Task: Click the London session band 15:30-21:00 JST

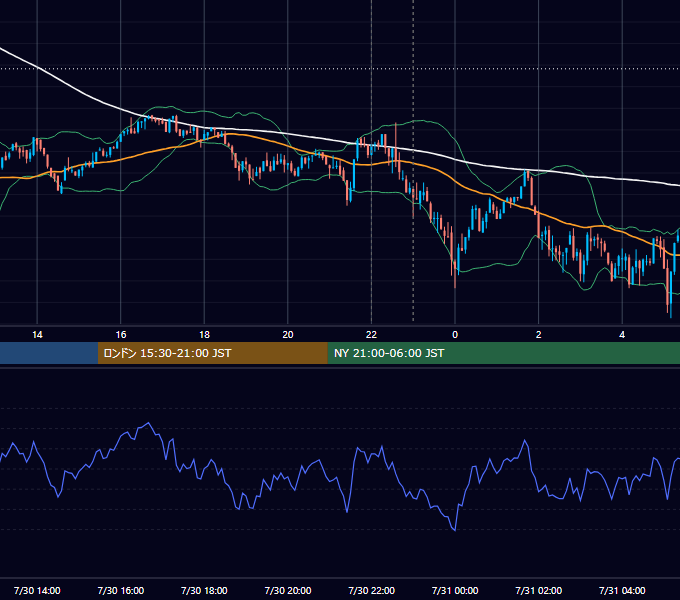Action: [x=212, y=353]
